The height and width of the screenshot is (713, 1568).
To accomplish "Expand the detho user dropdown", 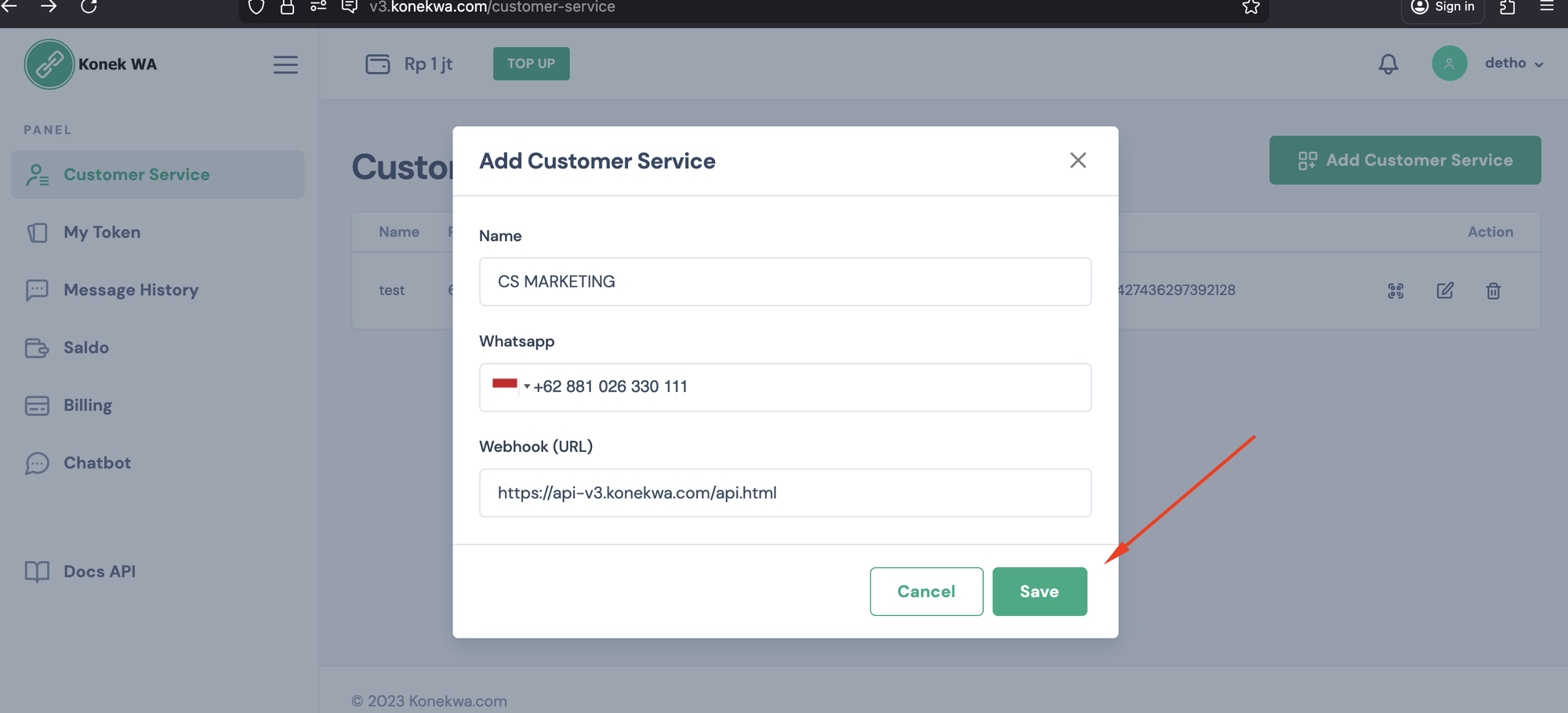I will coord(1513,63).
